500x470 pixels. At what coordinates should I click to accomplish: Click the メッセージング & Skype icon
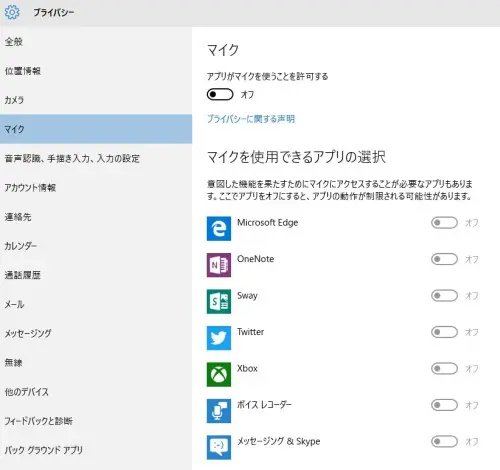219,447
